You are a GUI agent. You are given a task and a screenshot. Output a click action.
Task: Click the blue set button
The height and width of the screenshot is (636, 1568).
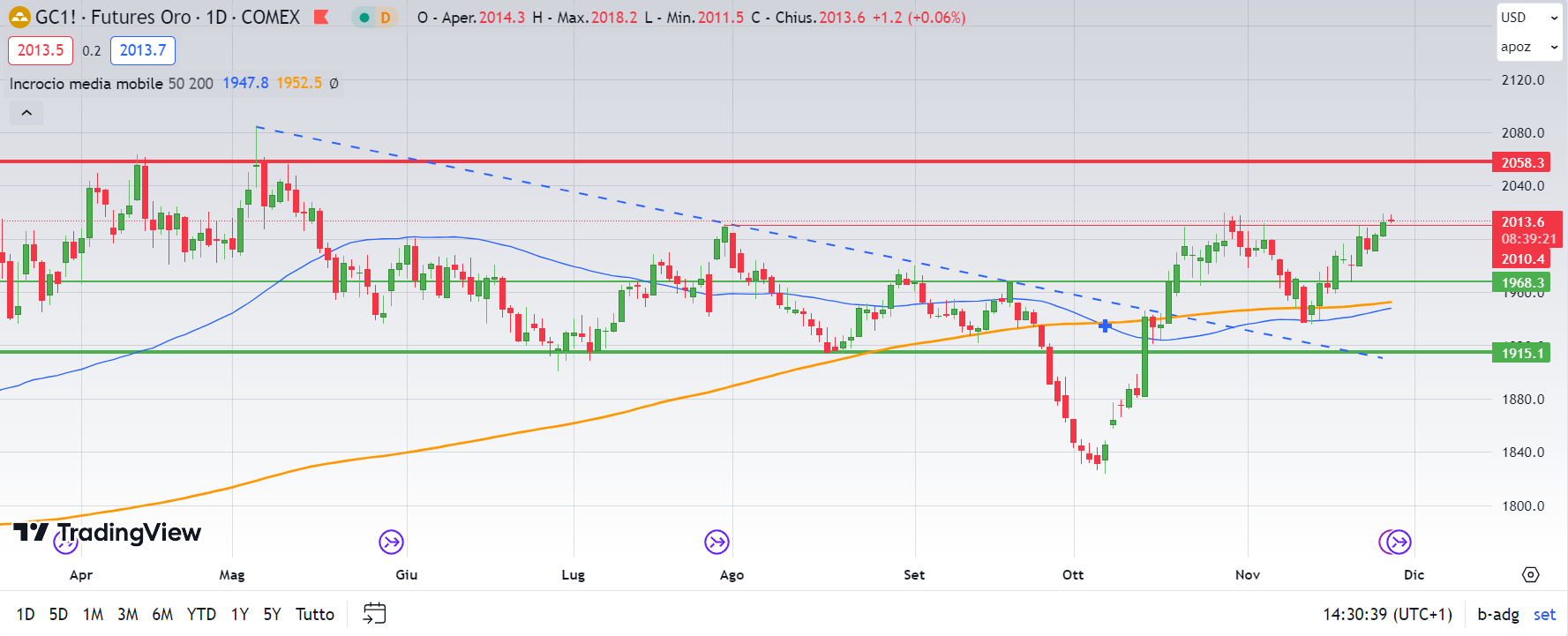click(1544, 614)
